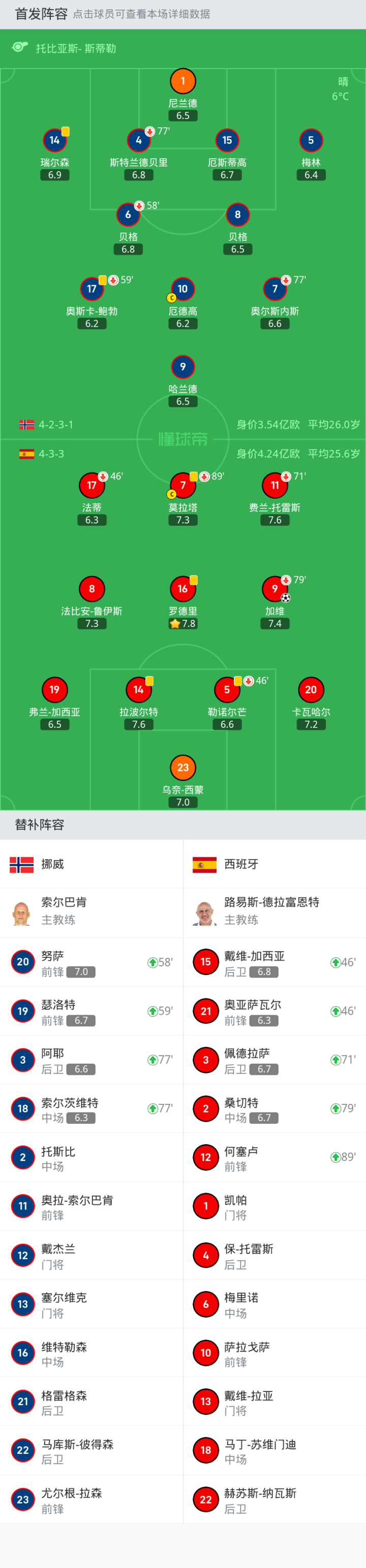Tap Norway goalkeeper number 1 尼兰德
Screen dimensions: 366x1568
pos(183,81)
